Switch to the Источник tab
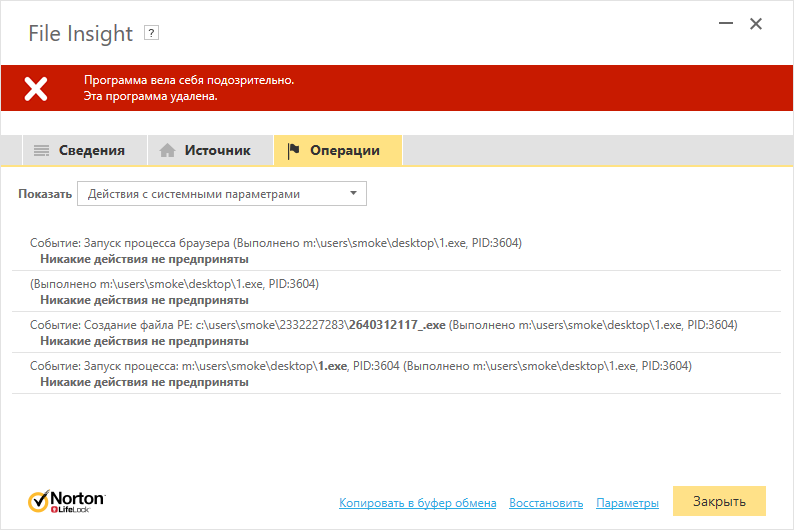Screen dimensions: 794x530 pos(210,150)
